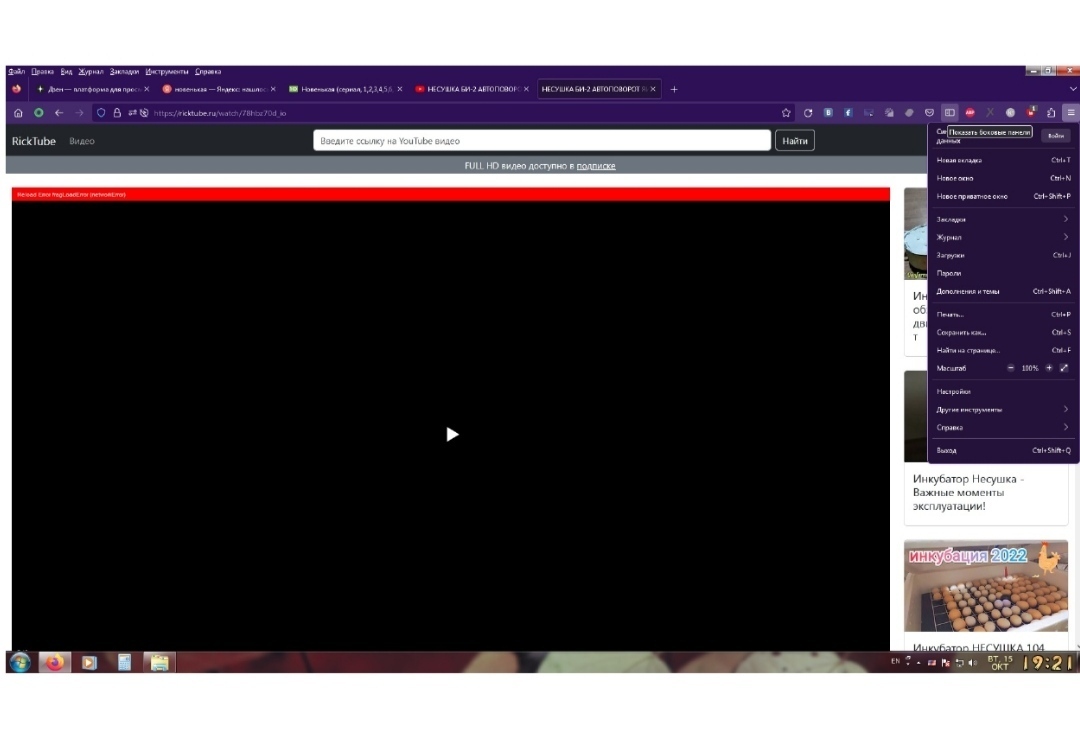
Task: Expand the Закладки submenu
Action: (x=1003, y=220)
